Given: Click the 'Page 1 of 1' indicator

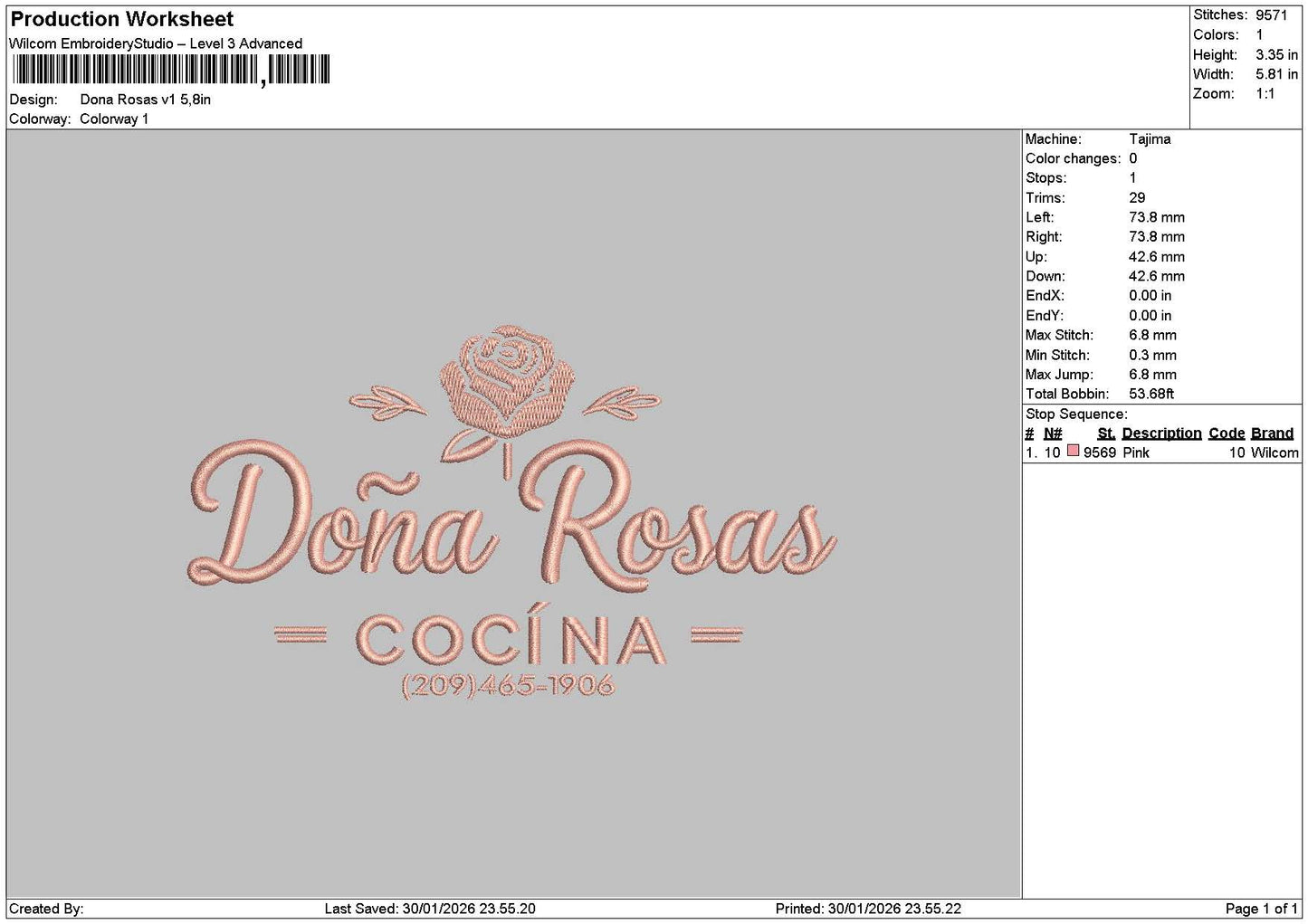Looking at the screenshot, I should click(1261, 909).
